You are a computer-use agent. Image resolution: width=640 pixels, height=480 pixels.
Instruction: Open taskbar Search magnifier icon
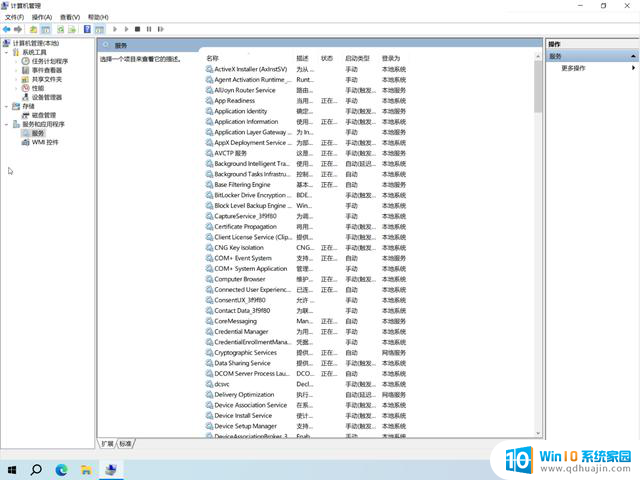36,470
